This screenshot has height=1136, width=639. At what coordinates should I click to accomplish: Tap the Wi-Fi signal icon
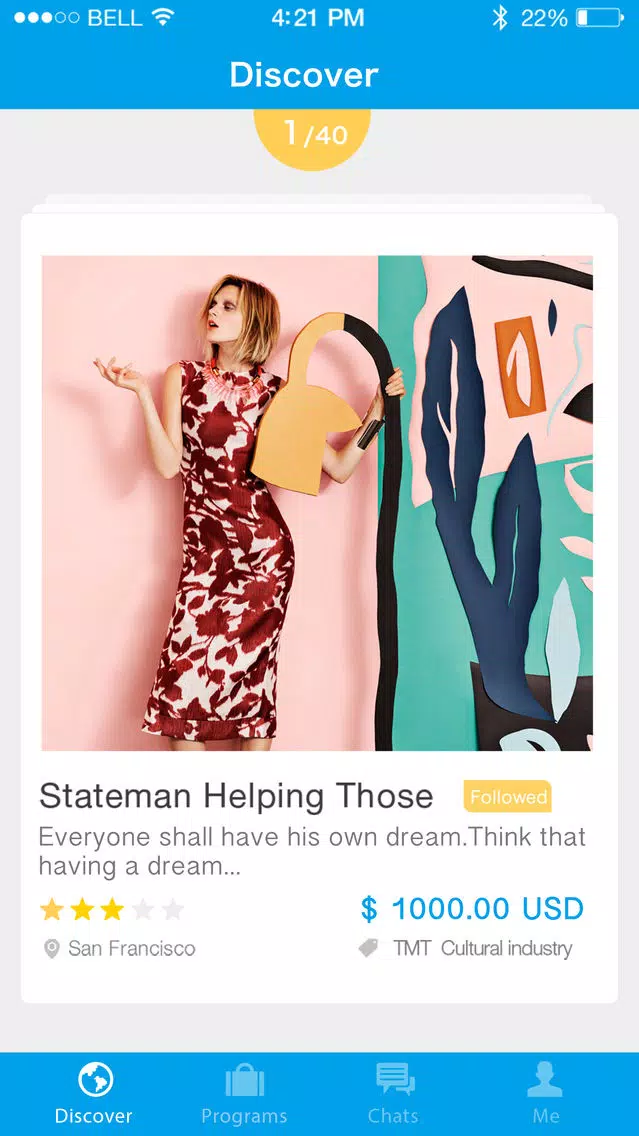(164, 17)
